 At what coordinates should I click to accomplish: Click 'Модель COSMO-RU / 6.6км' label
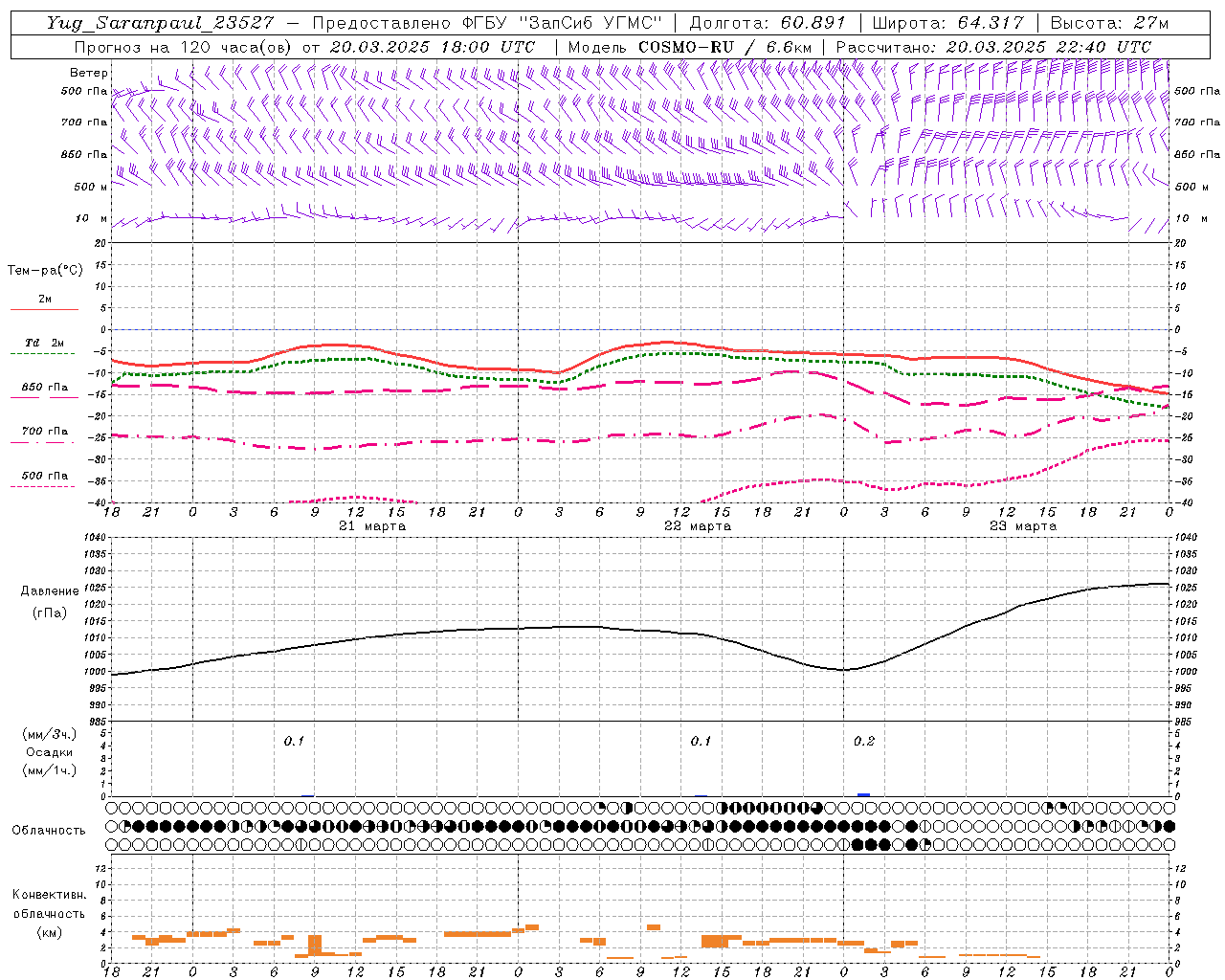coord(689,47)
